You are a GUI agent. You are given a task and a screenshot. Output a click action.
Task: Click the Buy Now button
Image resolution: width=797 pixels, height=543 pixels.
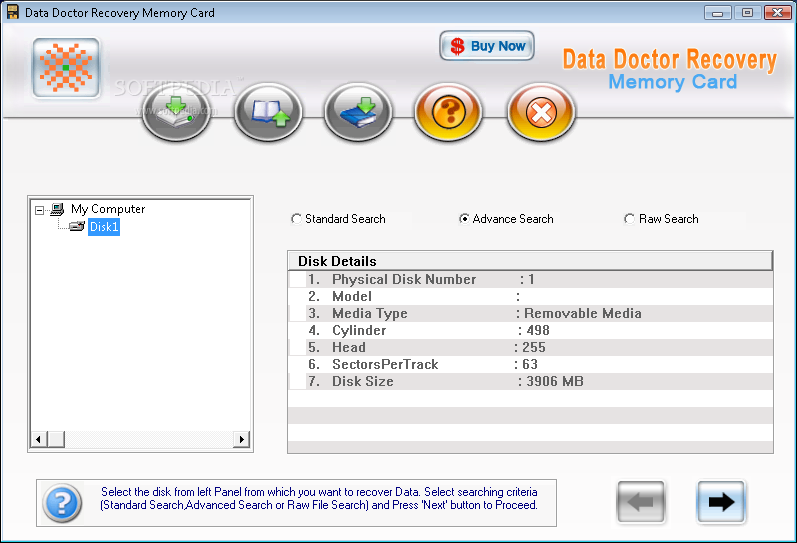tap(487, 46)
